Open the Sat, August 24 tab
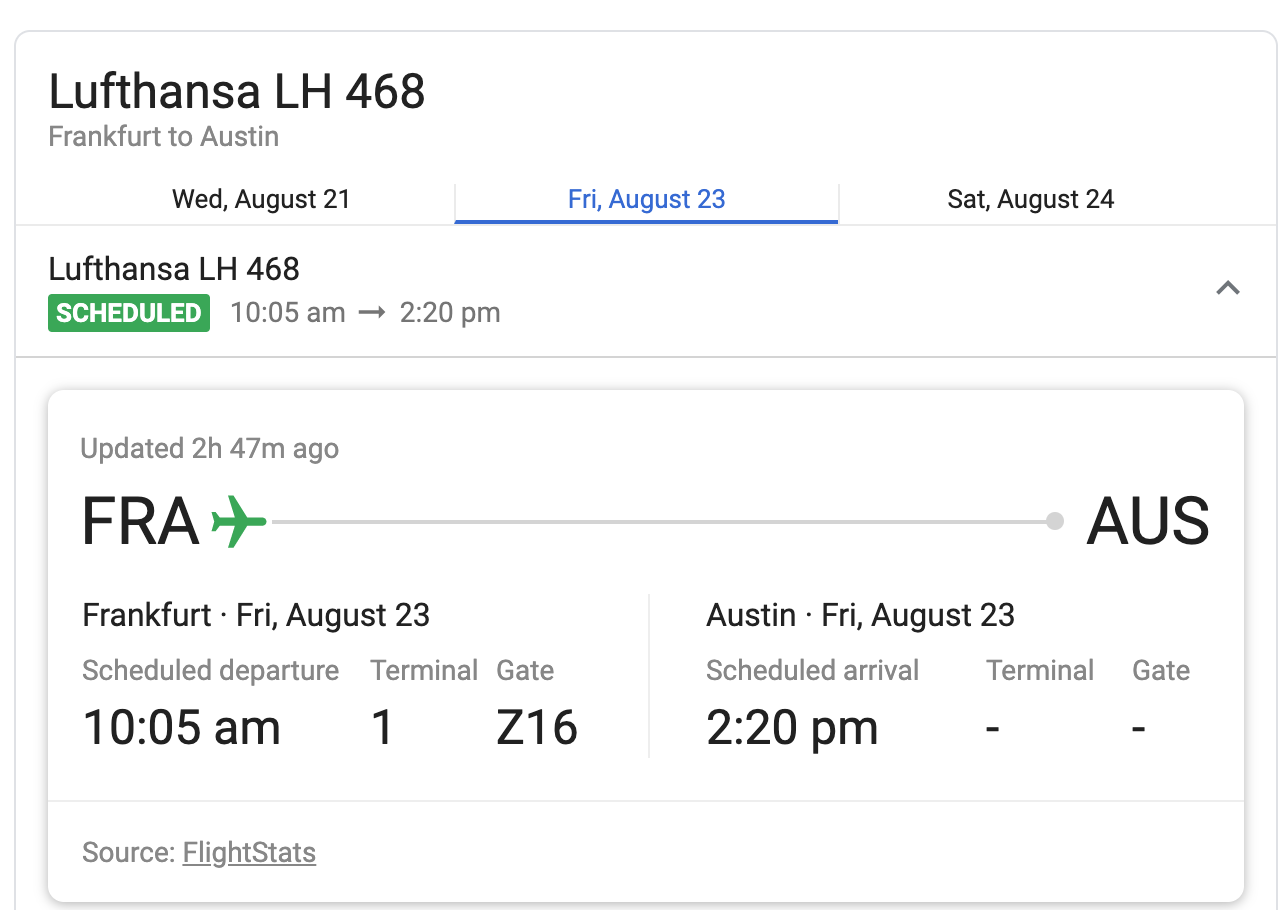 pyautogui.click(x=1030, y=199)
